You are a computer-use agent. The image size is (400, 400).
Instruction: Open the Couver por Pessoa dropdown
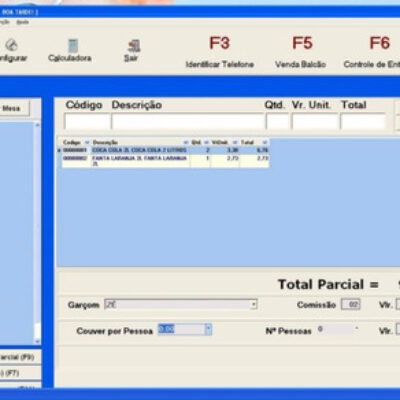(x=208, y=329)
